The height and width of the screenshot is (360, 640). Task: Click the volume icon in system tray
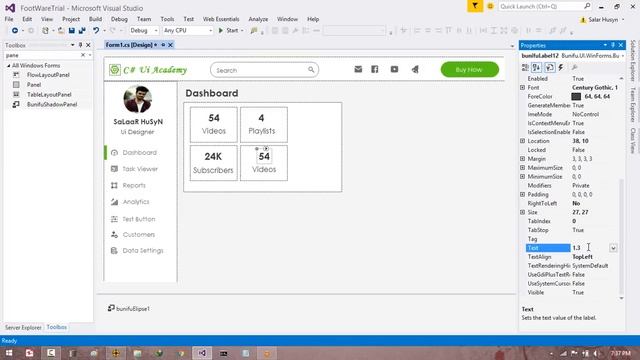596,353
